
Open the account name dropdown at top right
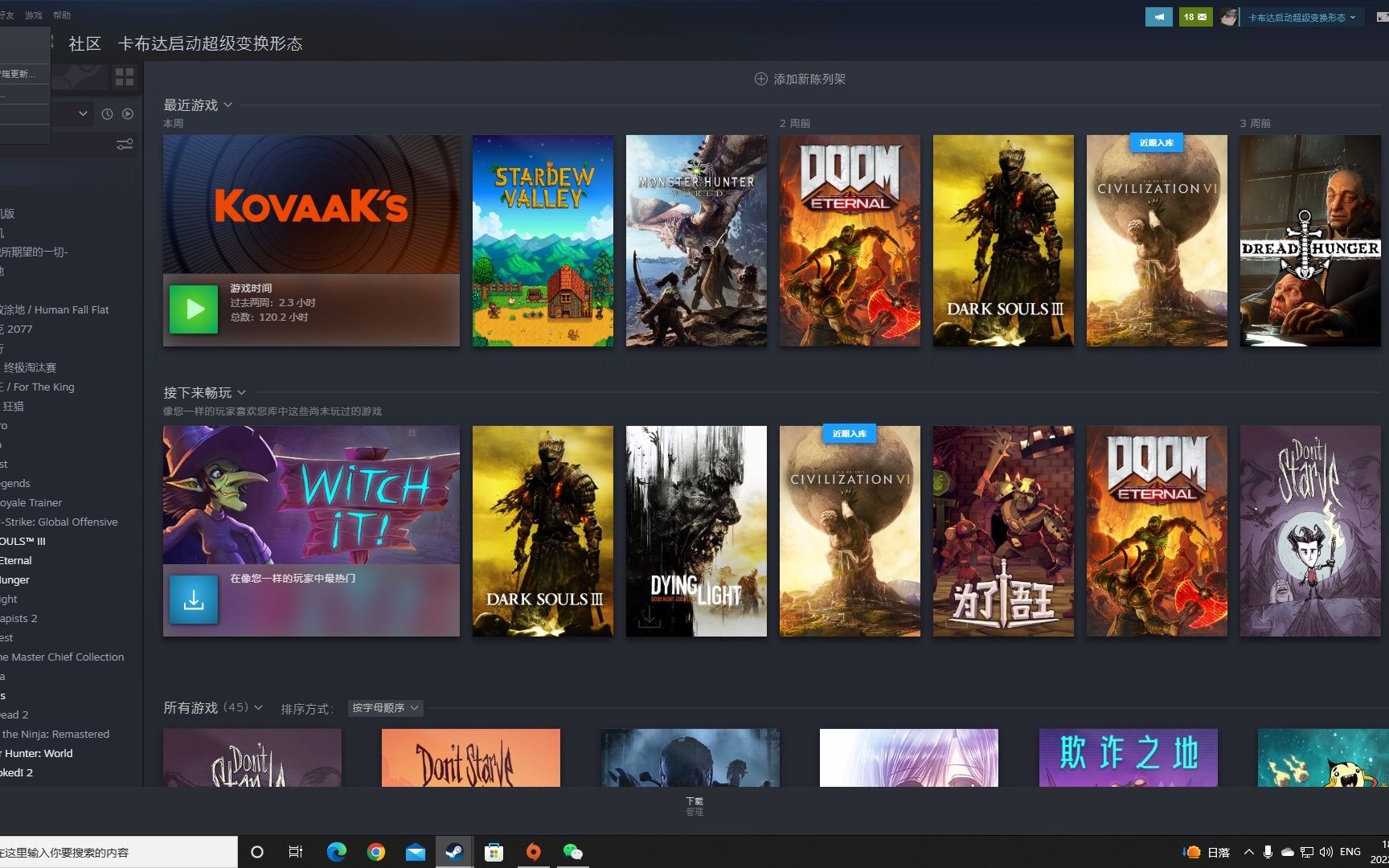pos(1302,17)
